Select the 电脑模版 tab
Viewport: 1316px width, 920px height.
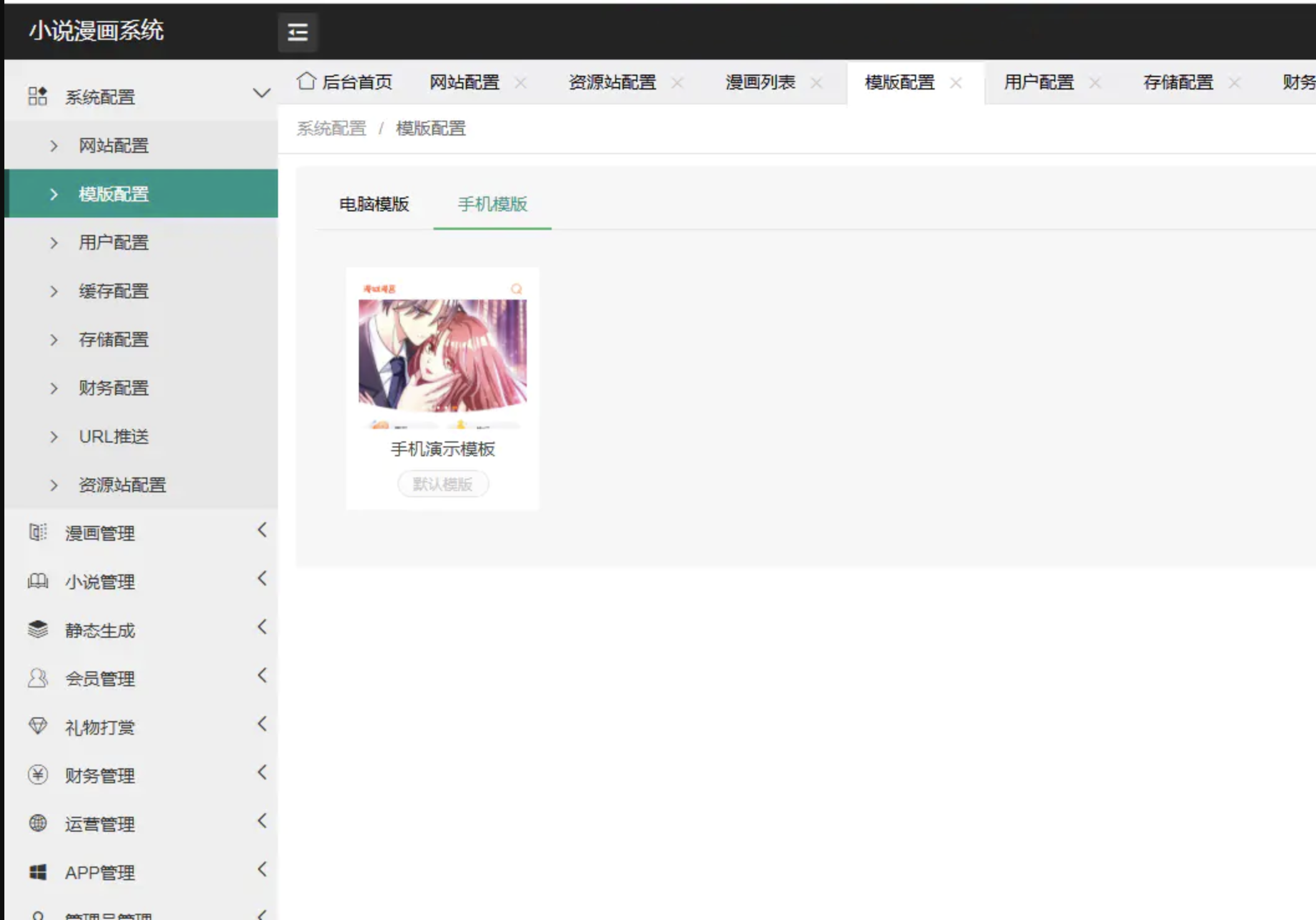pyautogui.click(x=374, y=204)
